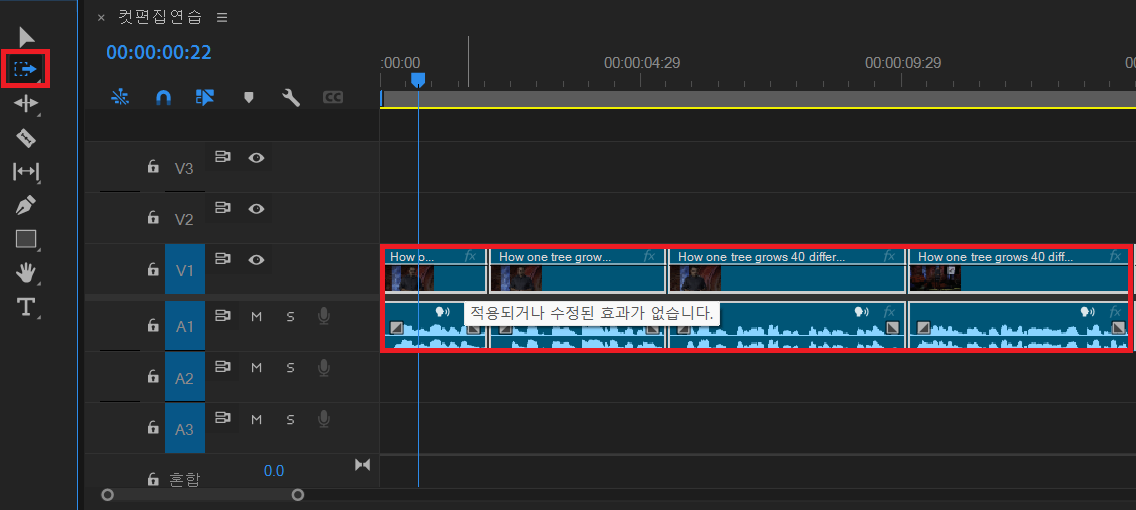Select the Pen tool
This screenshot has width=1136, height=510.
[x=25, y=205]
